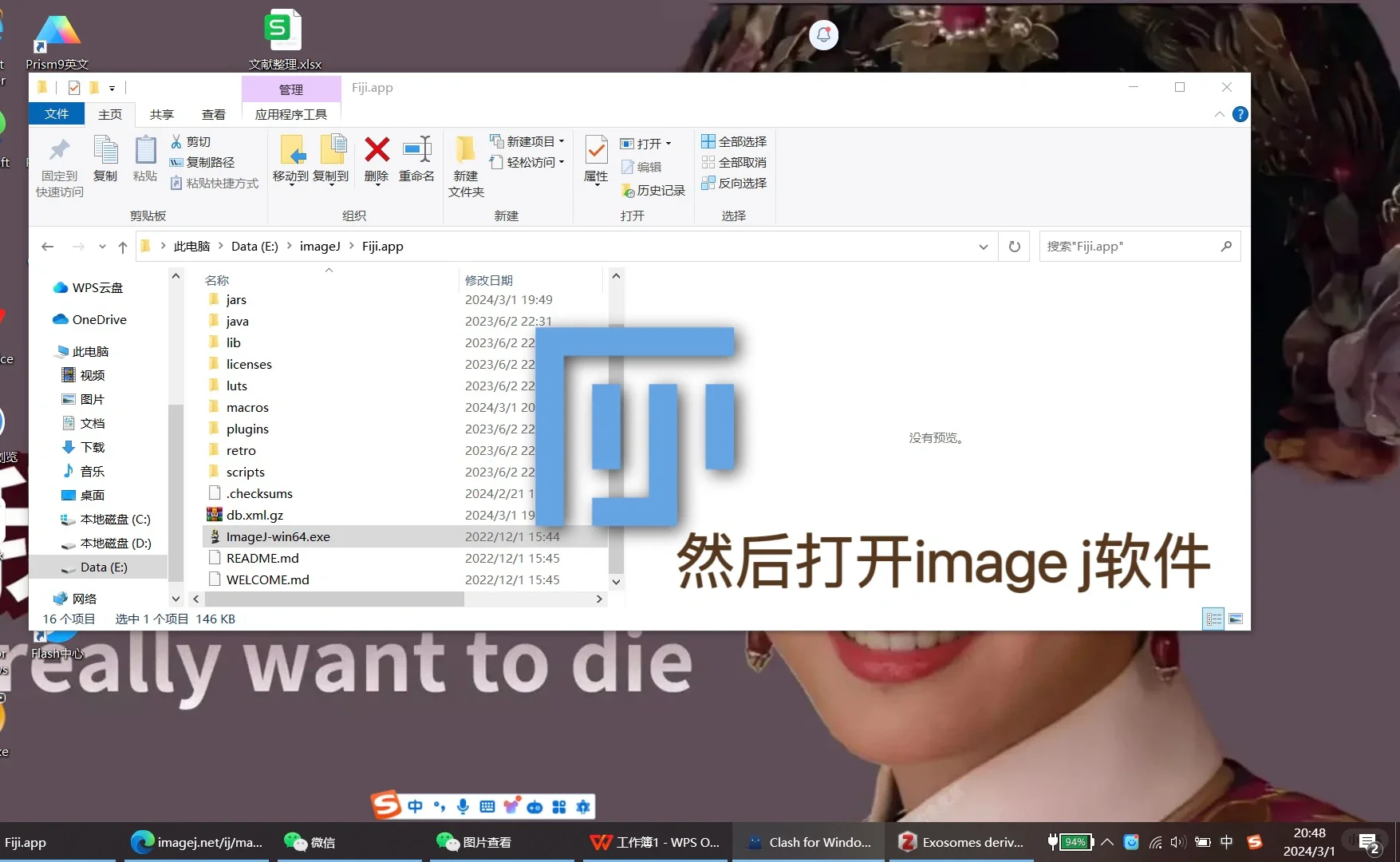Open the 共享 (Share) ribbon tab
Viewport: 1400px width, 862px height.
coord(162,113)
